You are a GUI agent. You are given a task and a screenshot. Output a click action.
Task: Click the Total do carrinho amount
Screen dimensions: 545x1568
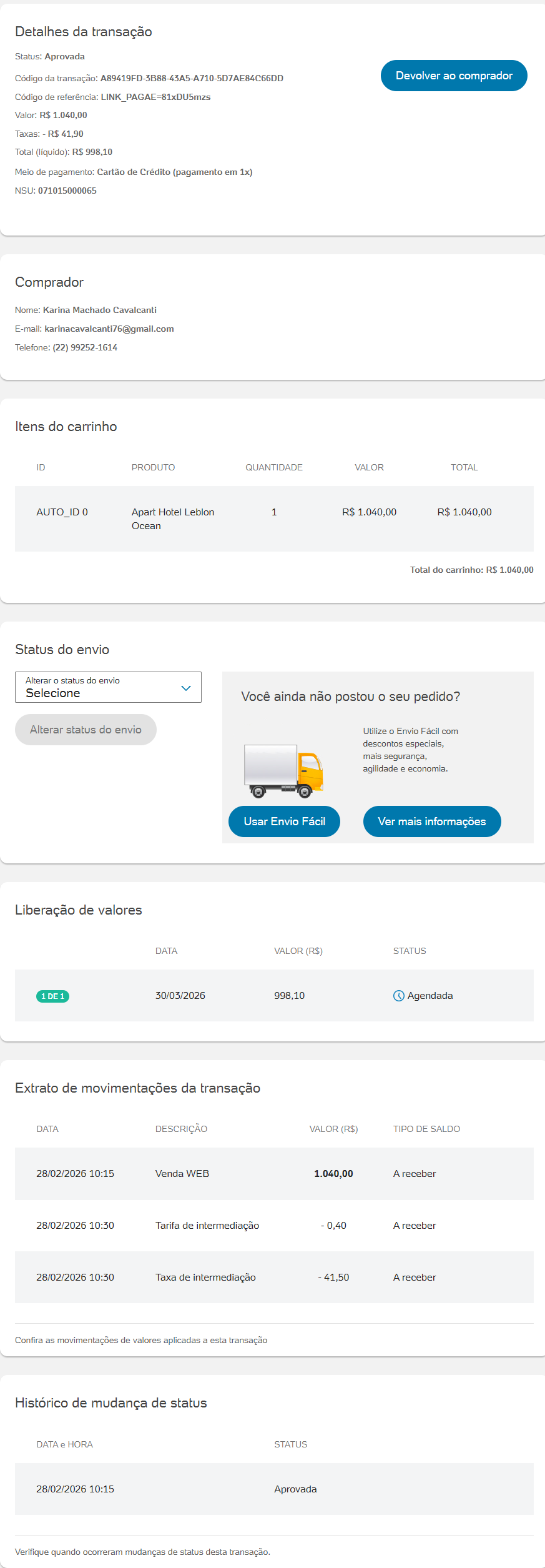pos(509,570)
